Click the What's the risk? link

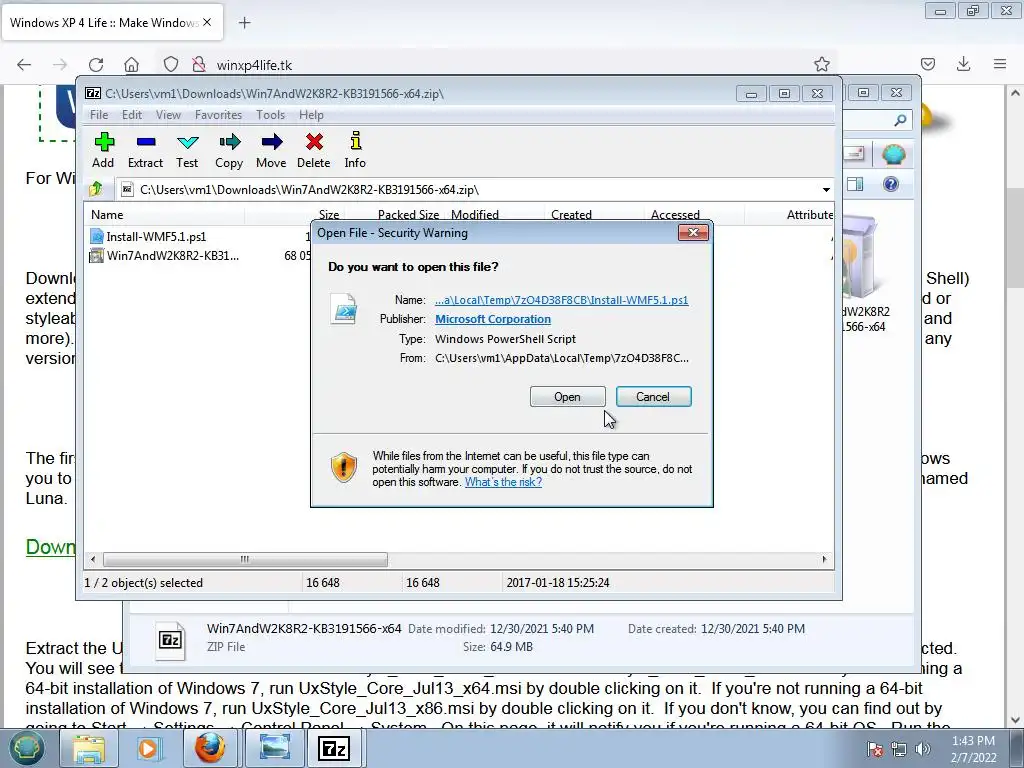tap(504, 482)
